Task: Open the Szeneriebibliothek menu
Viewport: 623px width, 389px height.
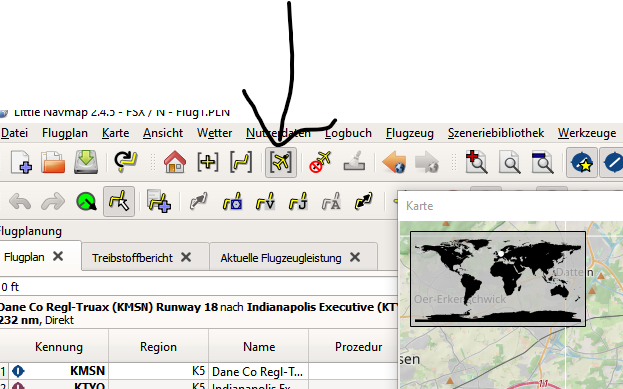Action: click(x=496, y=133)
